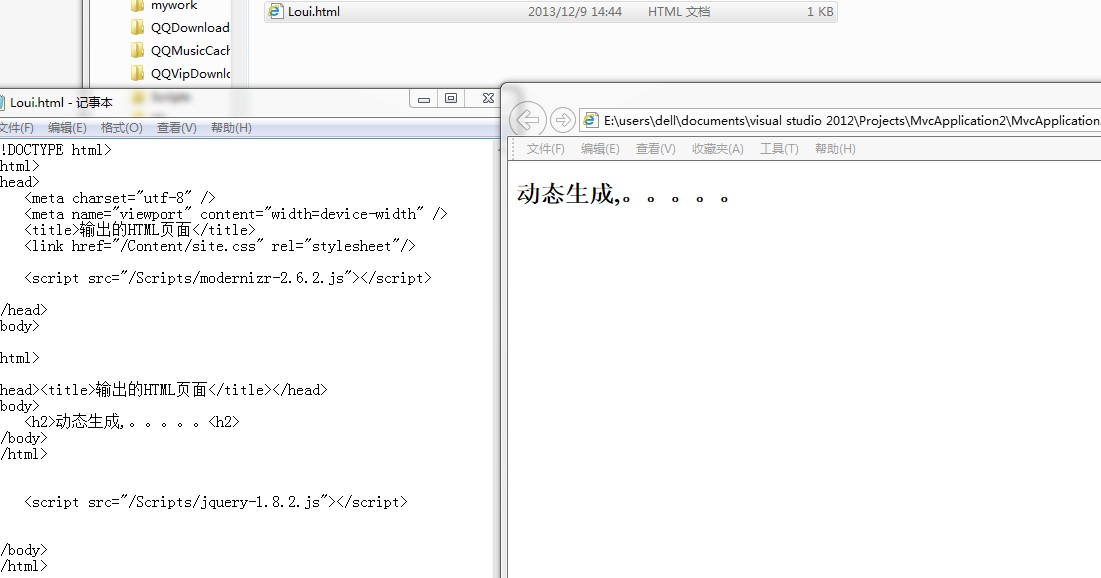This screenshot has width=1101, height=578.
Task: Click the 动态生成 heading in the browser page
Action: click(623, 194)
